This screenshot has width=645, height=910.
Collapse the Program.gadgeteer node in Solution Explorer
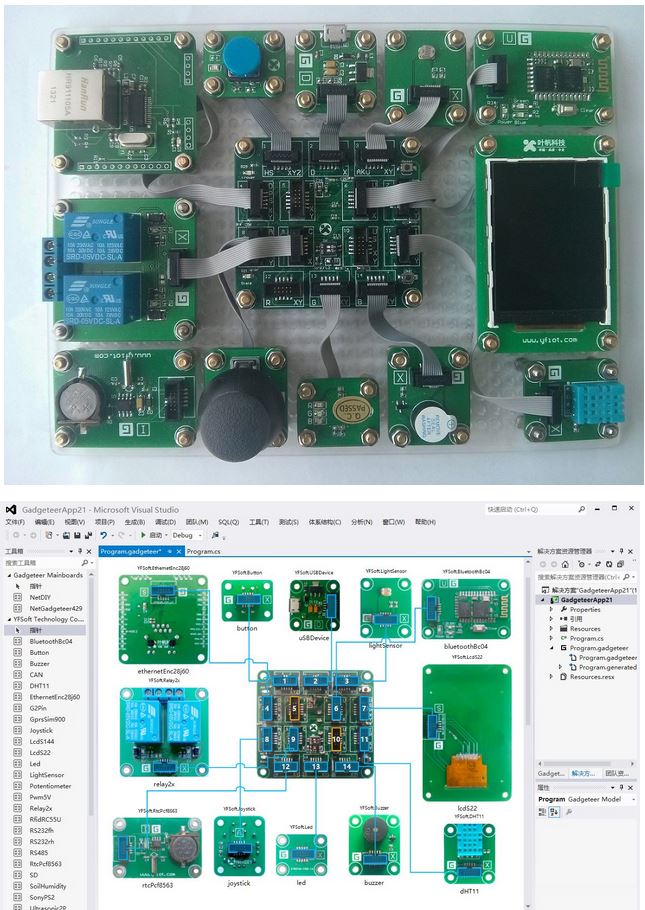pos(551,648)
